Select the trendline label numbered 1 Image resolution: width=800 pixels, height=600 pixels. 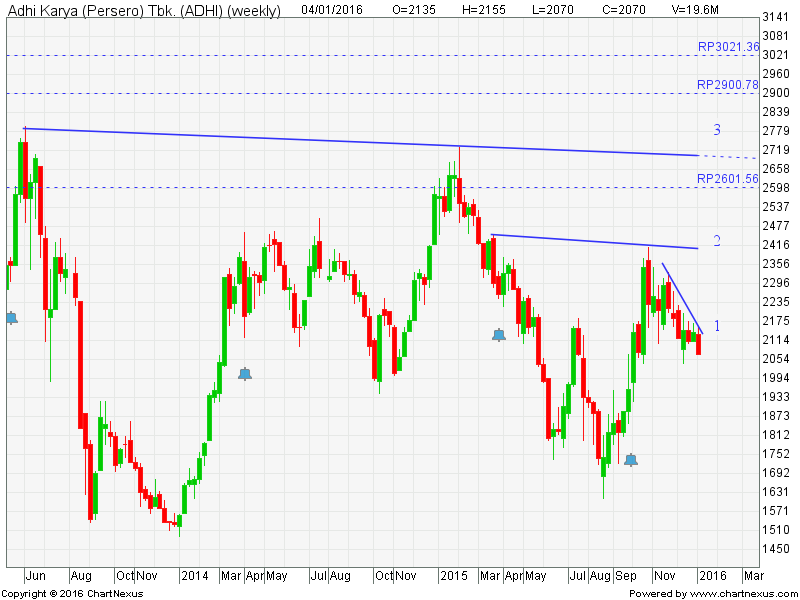(x=717, y=326)
